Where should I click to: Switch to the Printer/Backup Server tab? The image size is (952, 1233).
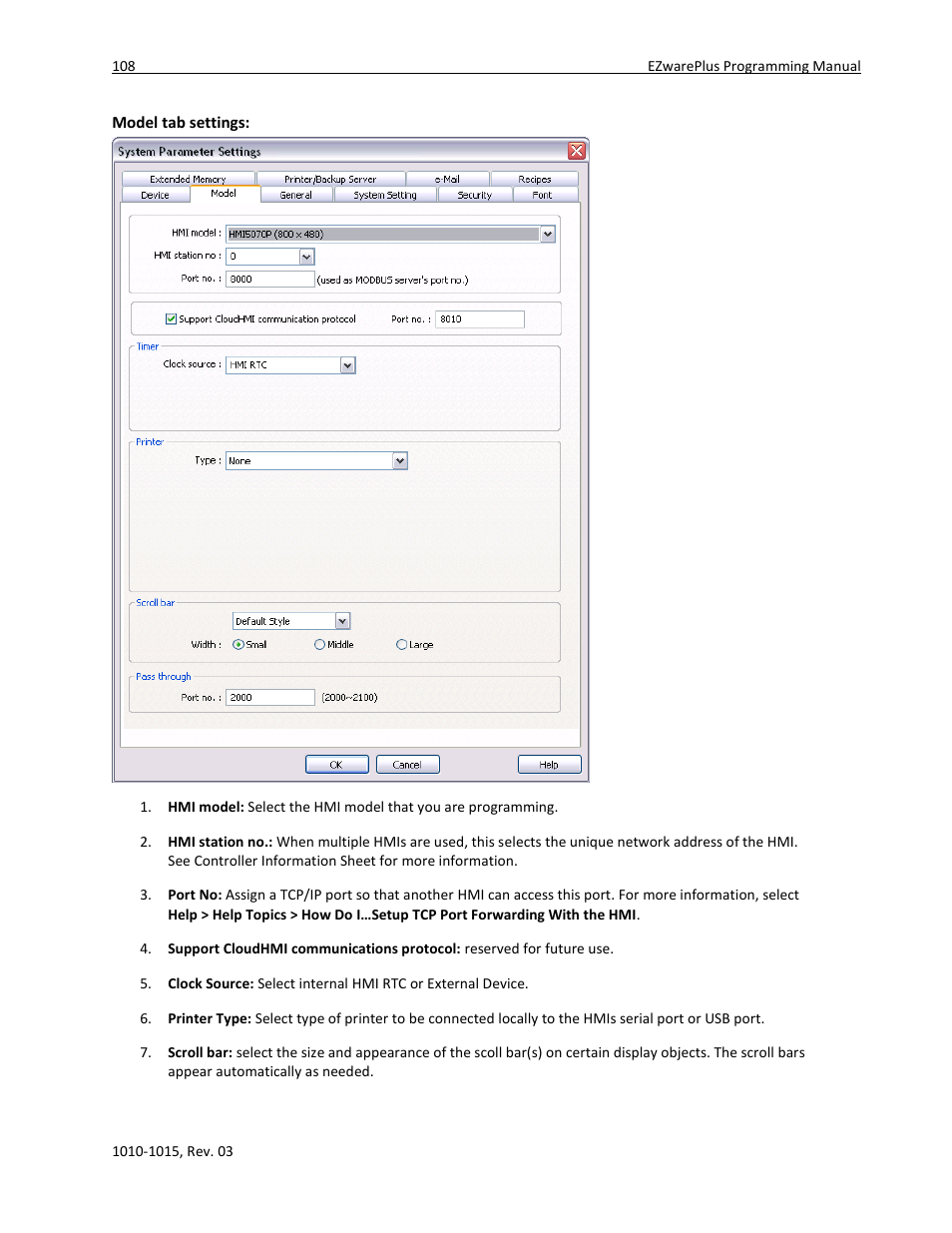click(330, 179)
